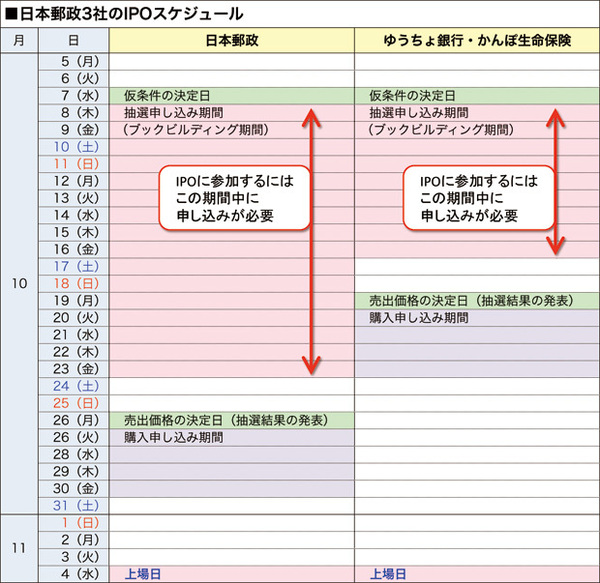Click the '28 (水)' date cell
Screen dimensions: 600x583
(73, 454)
